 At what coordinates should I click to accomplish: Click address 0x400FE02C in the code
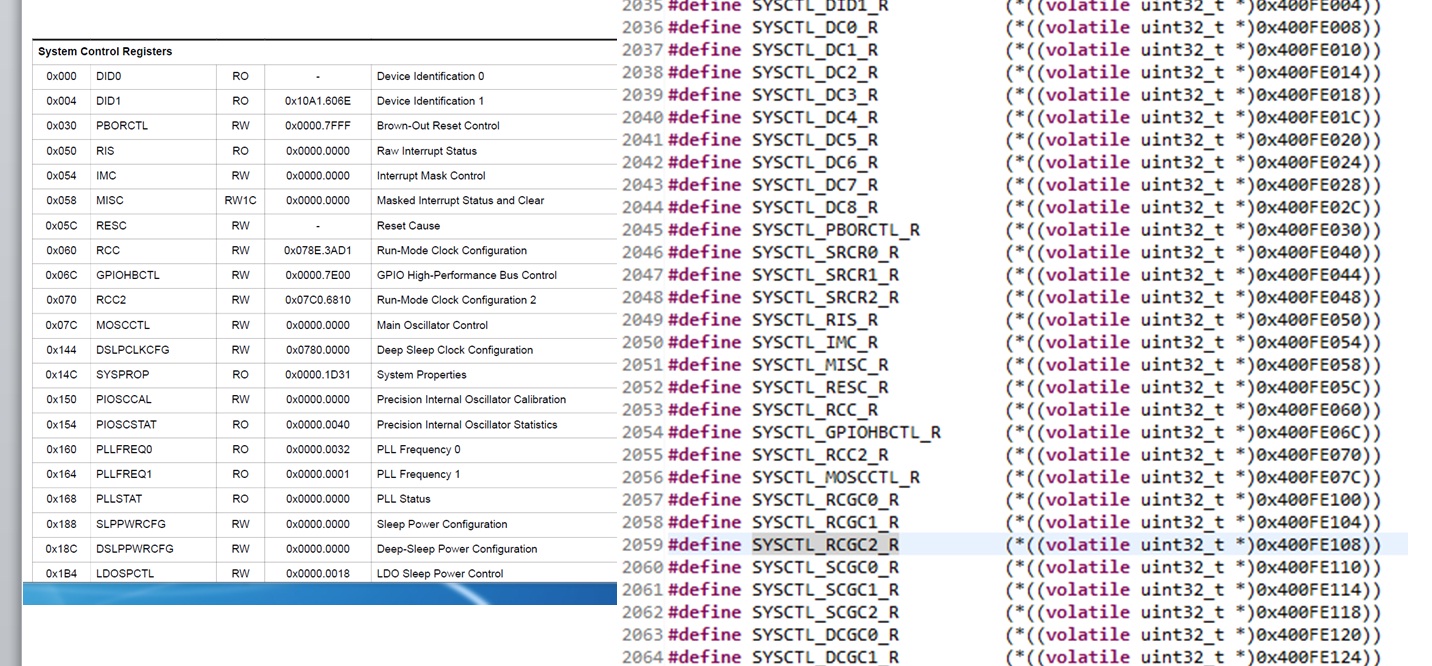[1309, 208]
